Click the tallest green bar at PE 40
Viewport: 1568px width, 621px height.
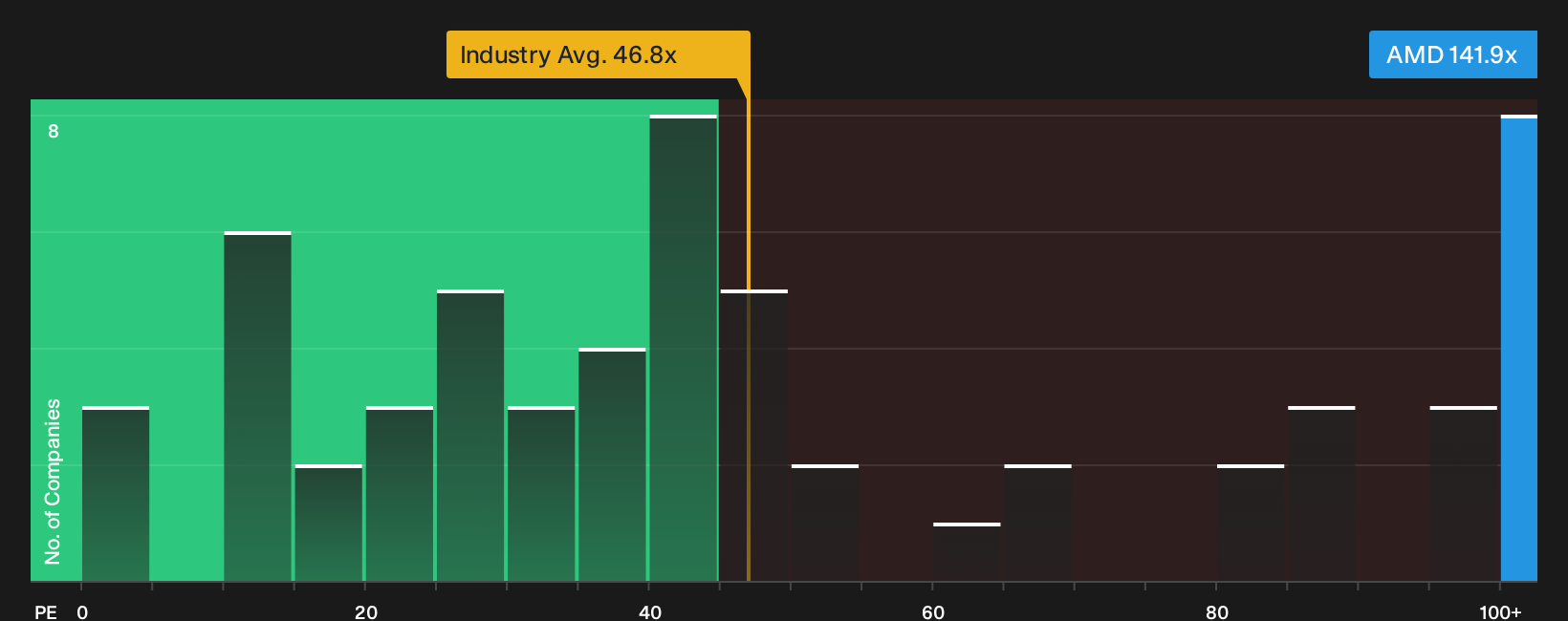(x=683, y=348)
